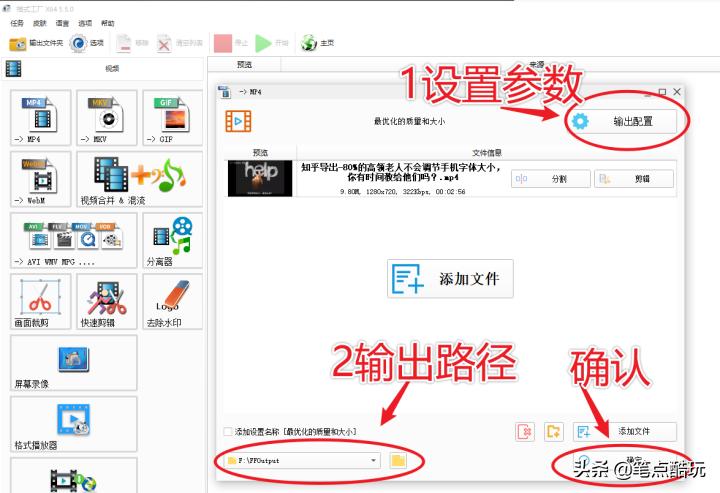Open the 语言 menu

pos(62,23)
